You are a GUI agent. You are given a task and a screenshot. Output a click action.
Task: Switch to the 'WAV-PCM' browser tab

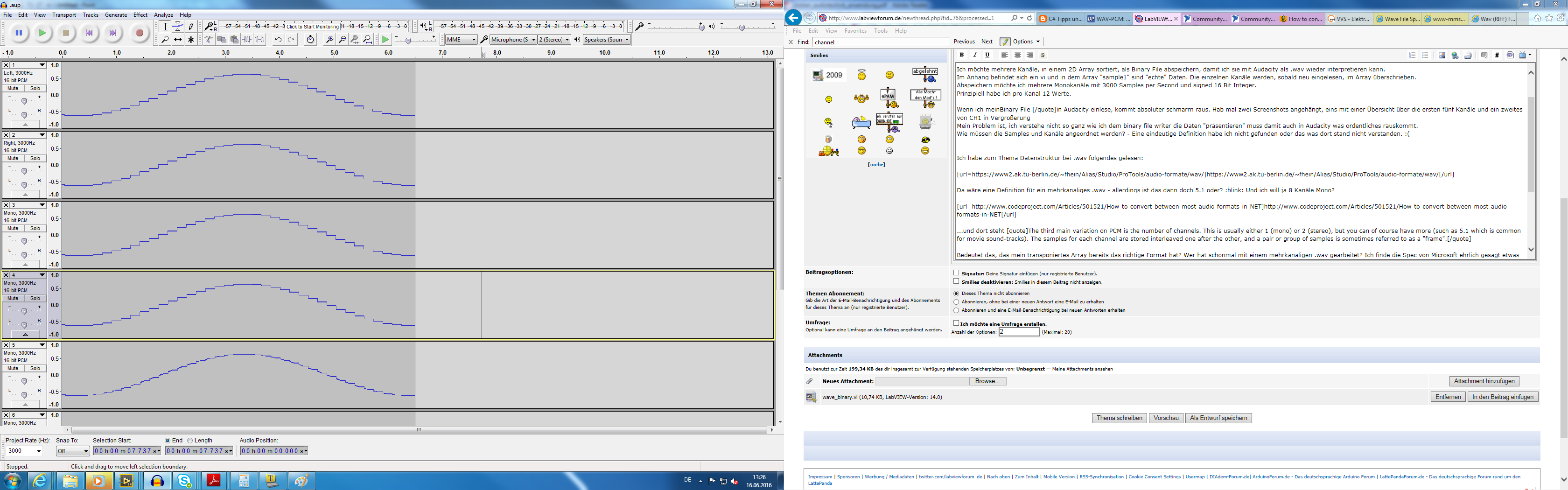[1109, 19]
